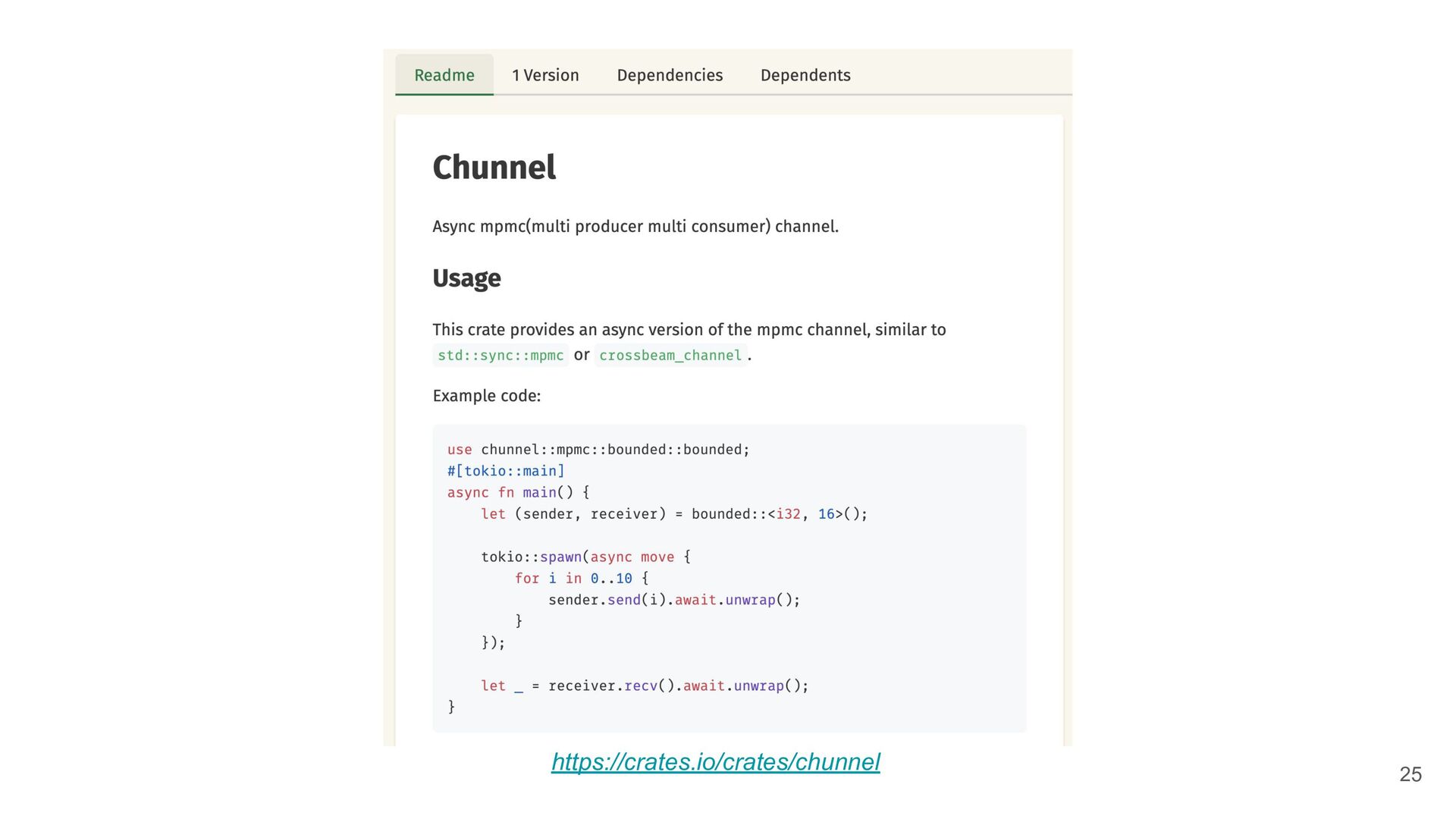This screenshot has height=819, width=1456.
Task: Click the tokio::spawn code line
Action: tap(585, 557)
